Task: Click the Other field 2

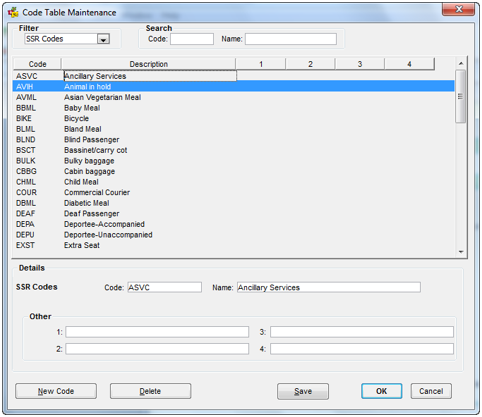Action: click(157, 349)
